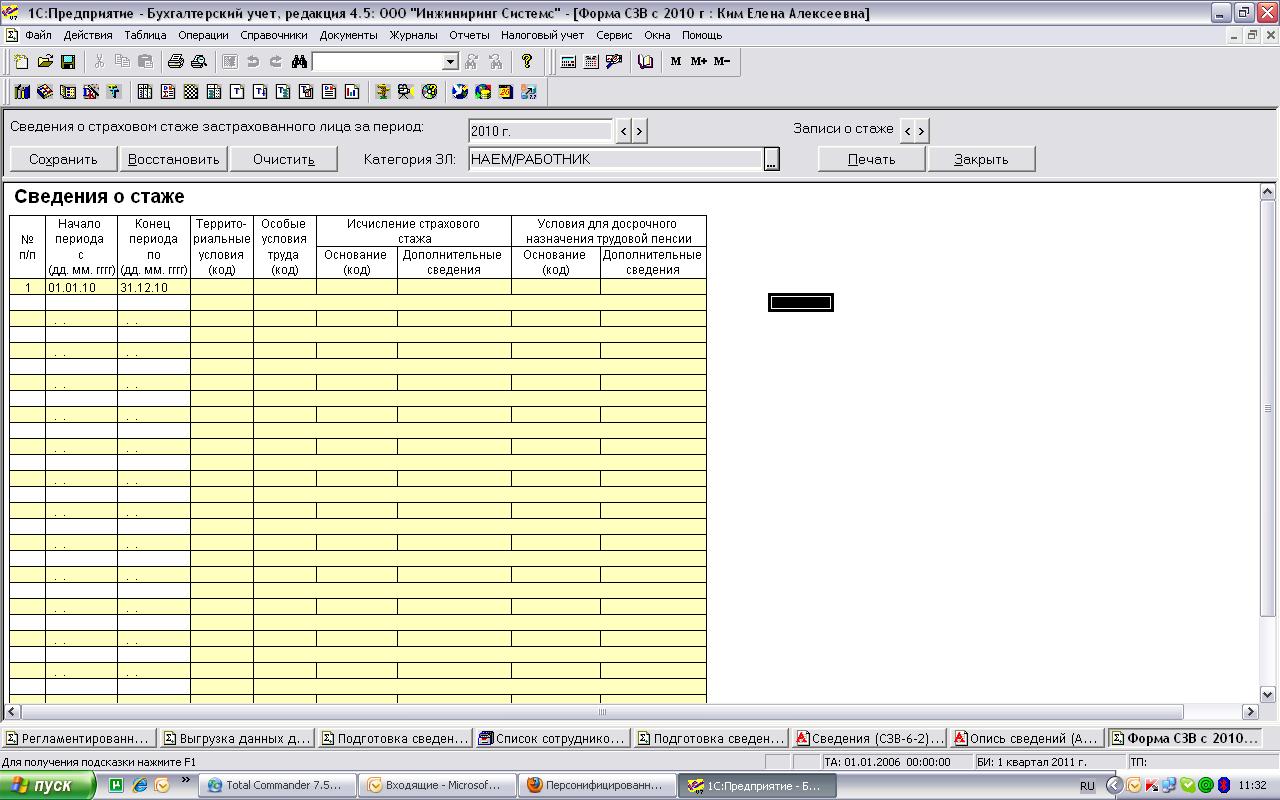
Task: Go to previous Записи о стаже record
Action: click(x=907, y=131)
